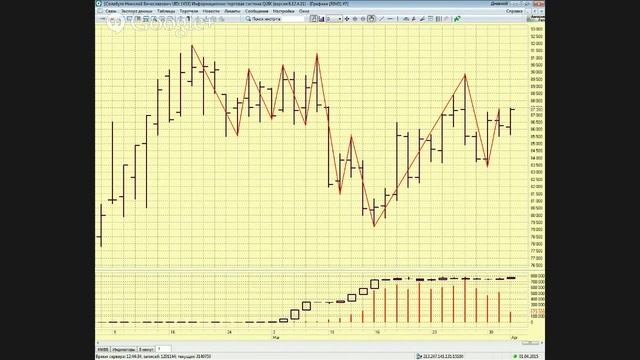Viewport: 640px width, 360px height.
Task: Click the framed chart icon left of bar chart icon
Action: tap(313, 19)
